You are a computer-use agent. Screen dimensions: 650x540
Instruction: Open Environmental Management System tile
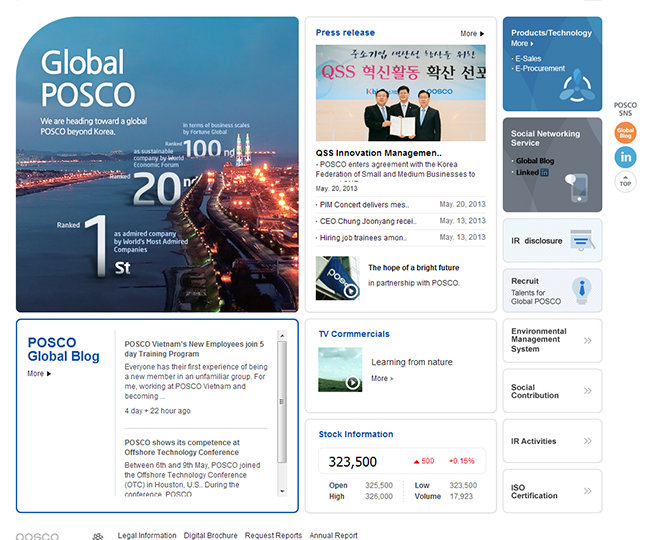552,341
